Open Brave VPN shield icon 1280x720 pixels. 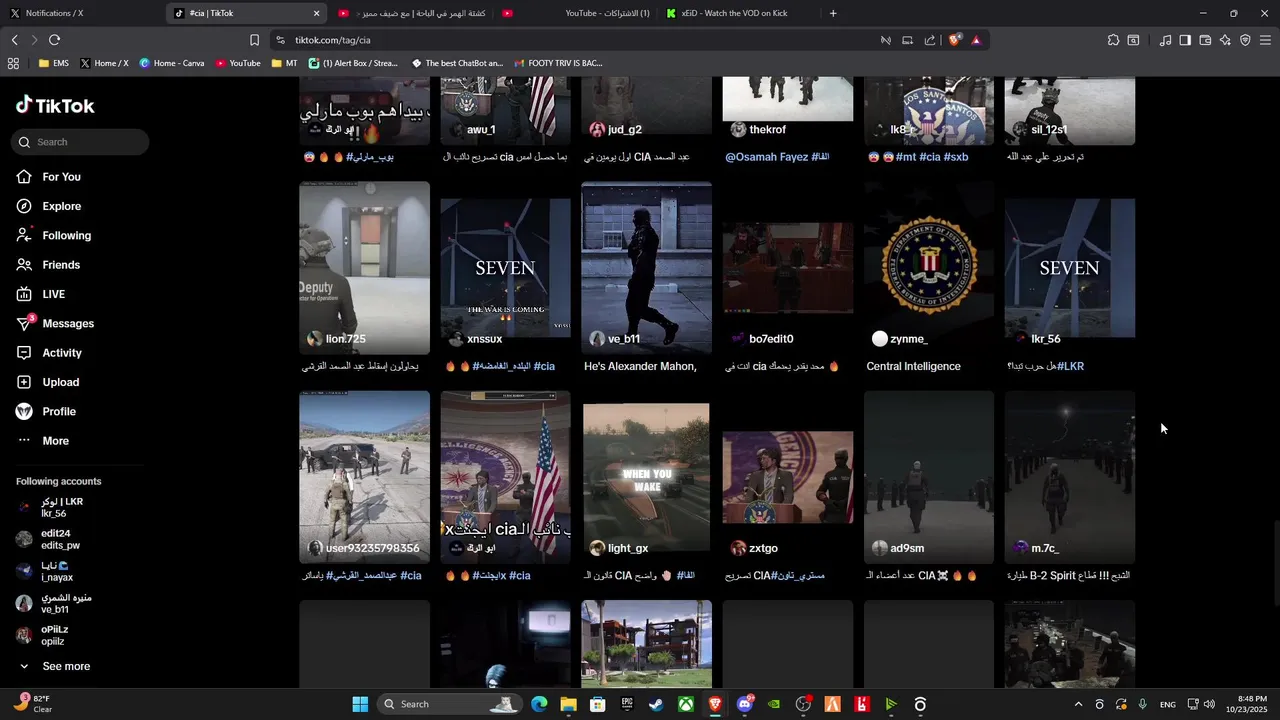click(x=1245, y=40)
